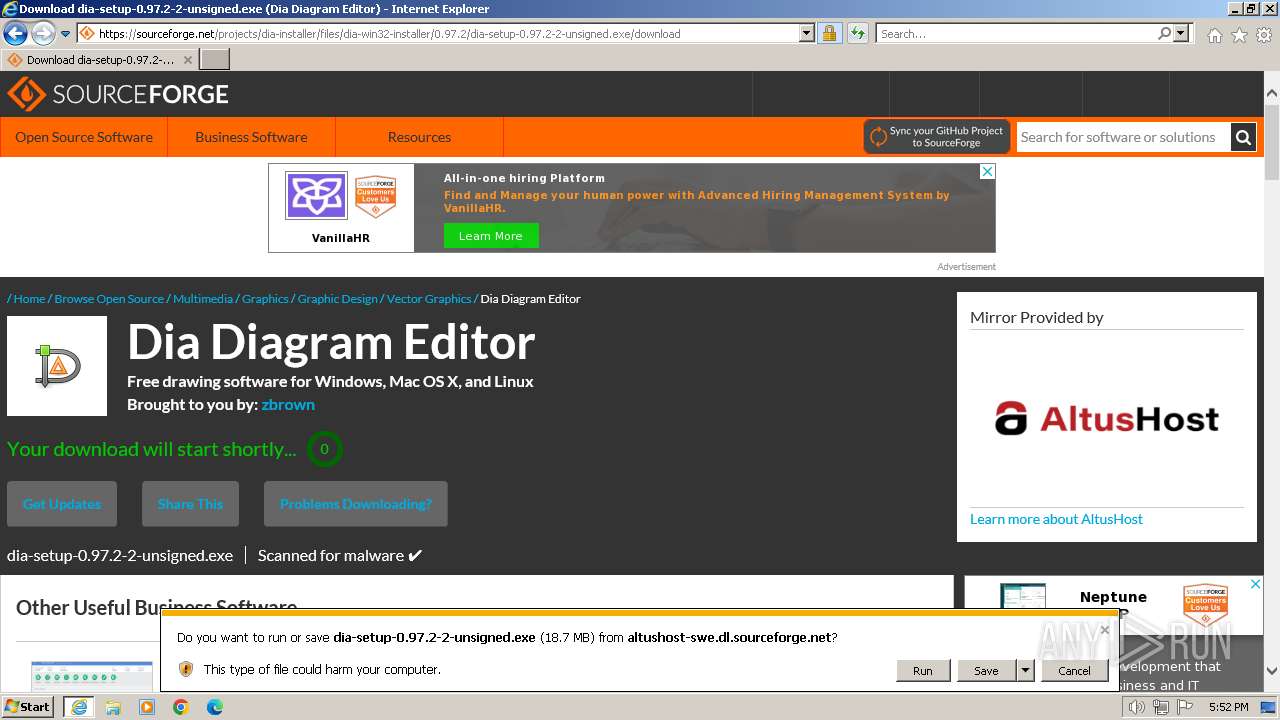
Task: Select the Download dia-setup browser tab
Action: (x=100, y=59)
